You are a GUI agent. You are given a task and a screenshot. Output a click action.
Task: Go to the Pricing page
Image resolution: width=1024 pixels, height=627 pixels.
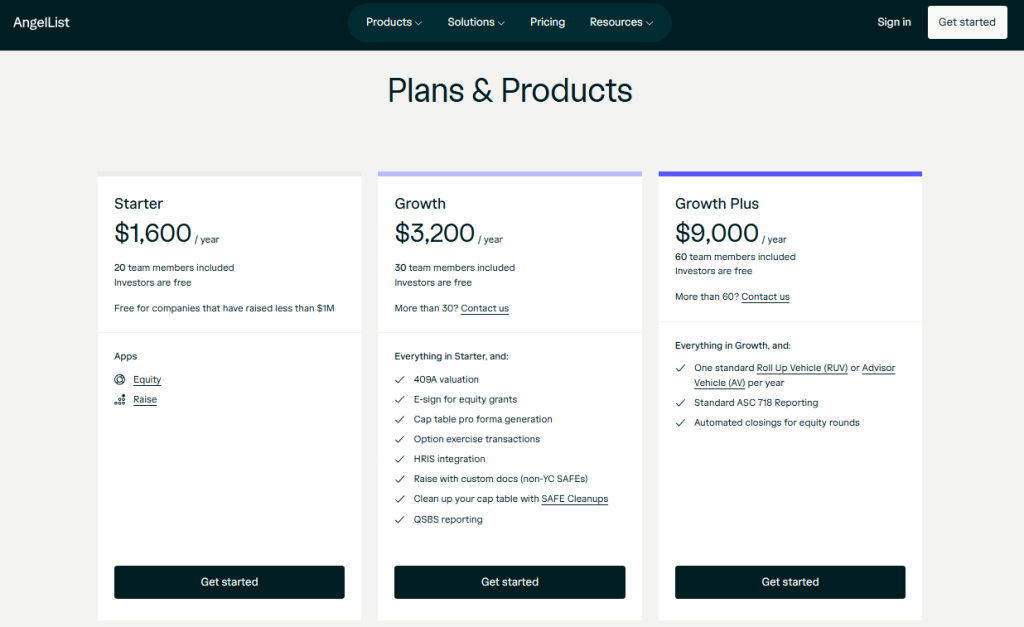tap(547, 22)
